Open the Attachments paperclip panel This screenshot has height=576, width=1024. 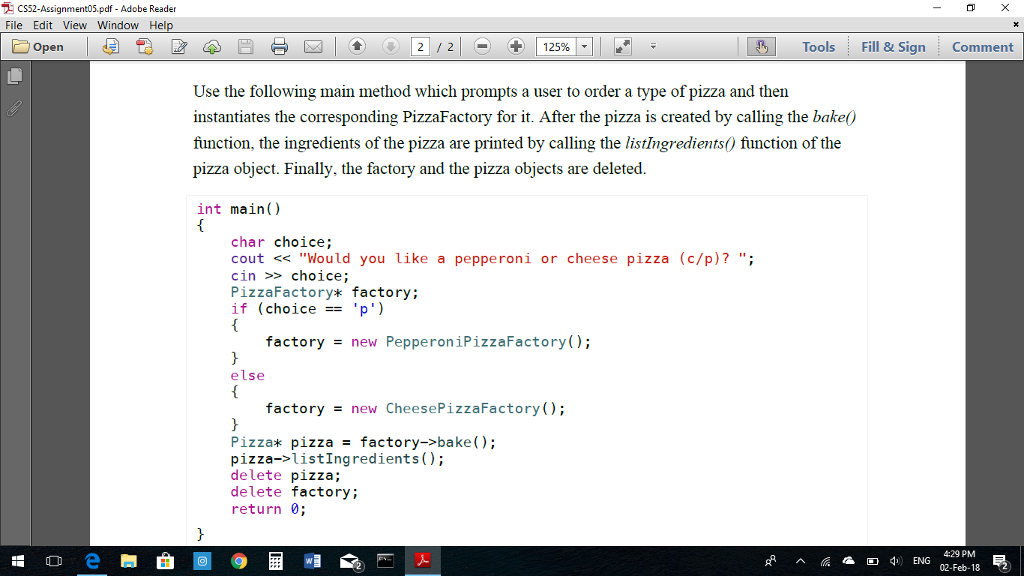pos(14,109)
